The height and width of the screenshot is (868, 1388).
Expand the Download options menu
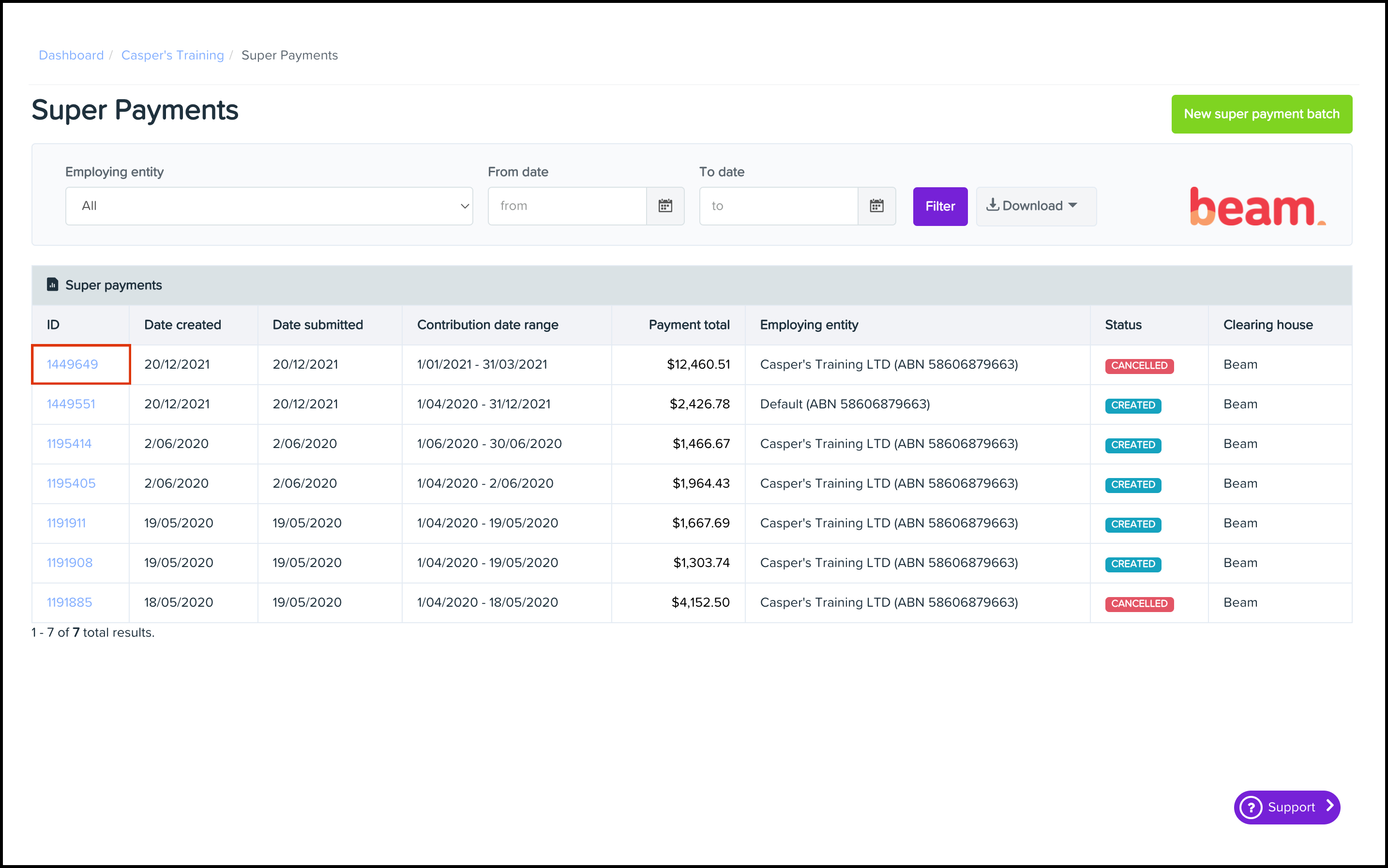click(1035, 206)
